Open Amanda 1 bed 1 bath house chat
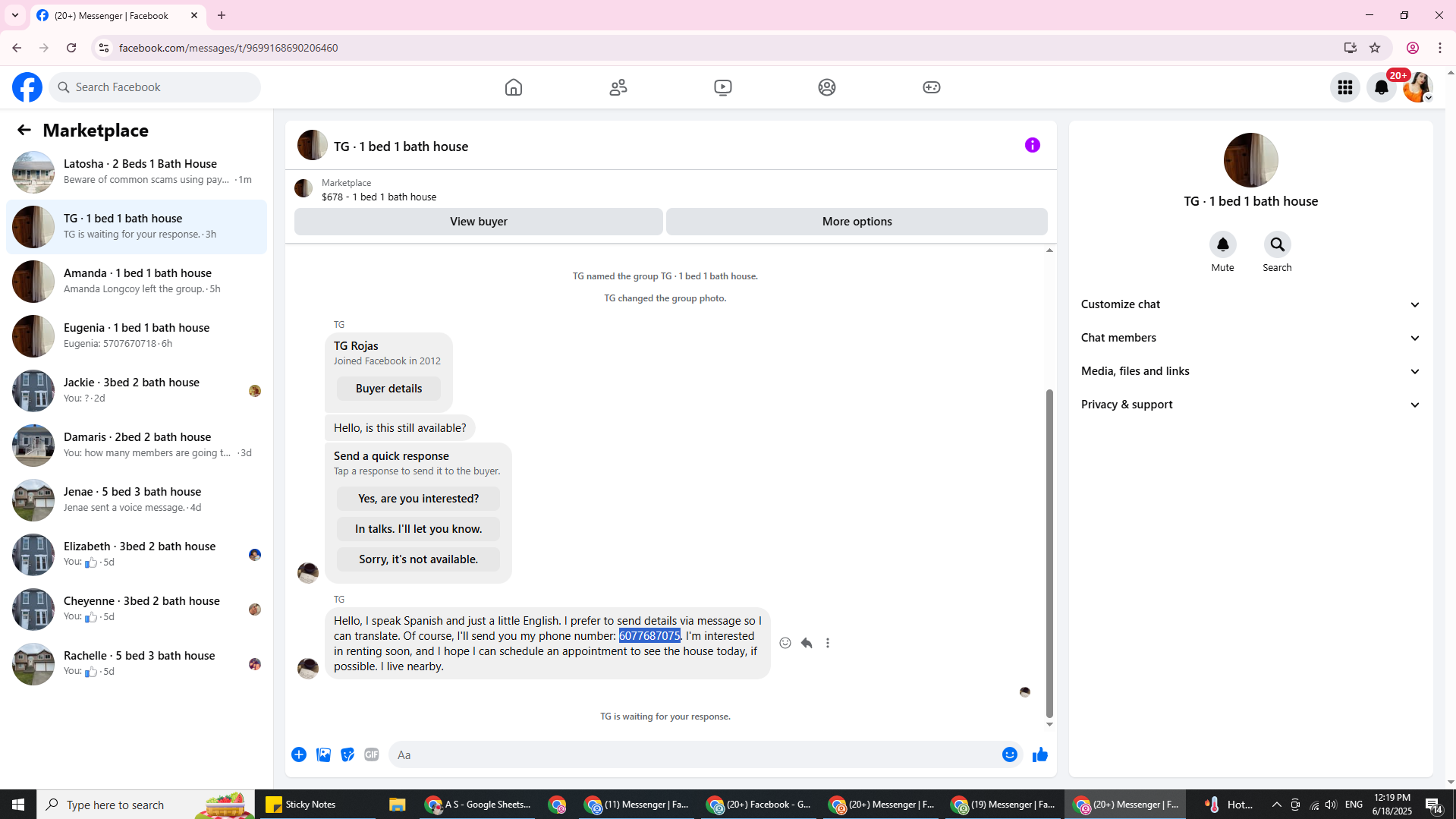This screenshot has height=819, width=1456. (x=137, y=281)
